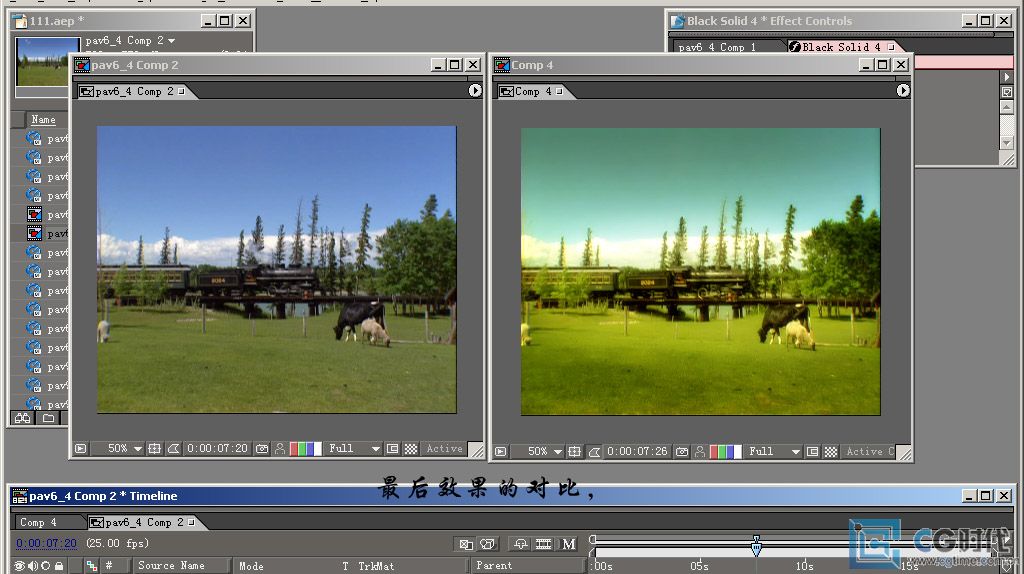This screenshot has height=574, width=1024.
Task: Click the find binoculars icon in Project panel
Action: [22, 418]
